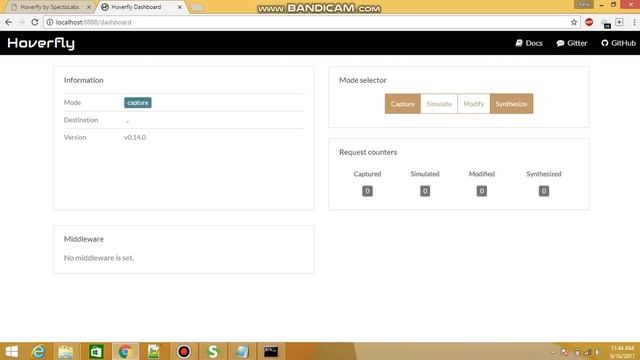Close the Hoverfly Dashboard tab
Image resolution: width=640 pixels, height=360 pixels.
180,7
